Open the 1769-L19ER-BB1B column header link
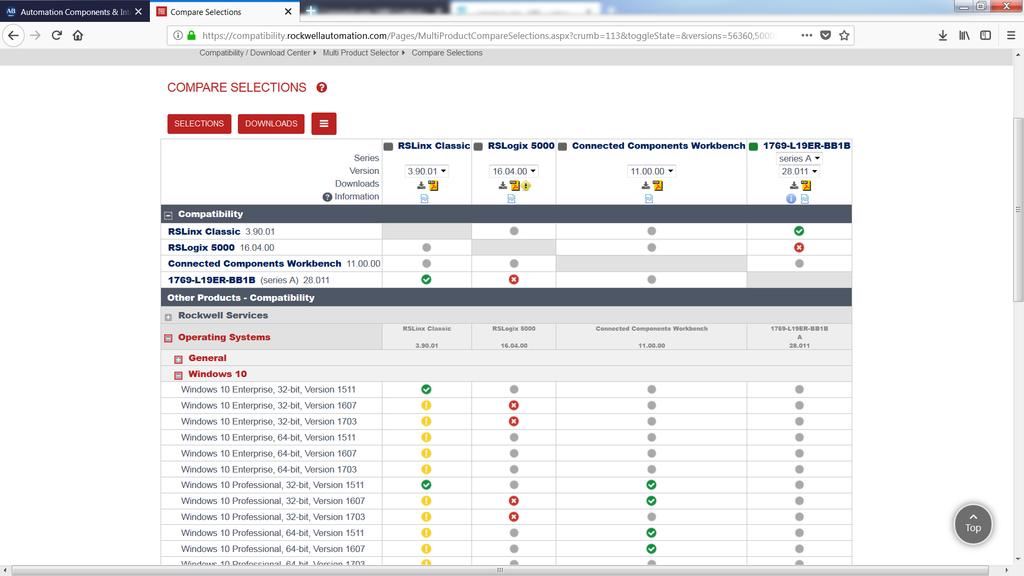Viewport: 1024px width, 576px height. pyautogui.click(x=807, y=146)
